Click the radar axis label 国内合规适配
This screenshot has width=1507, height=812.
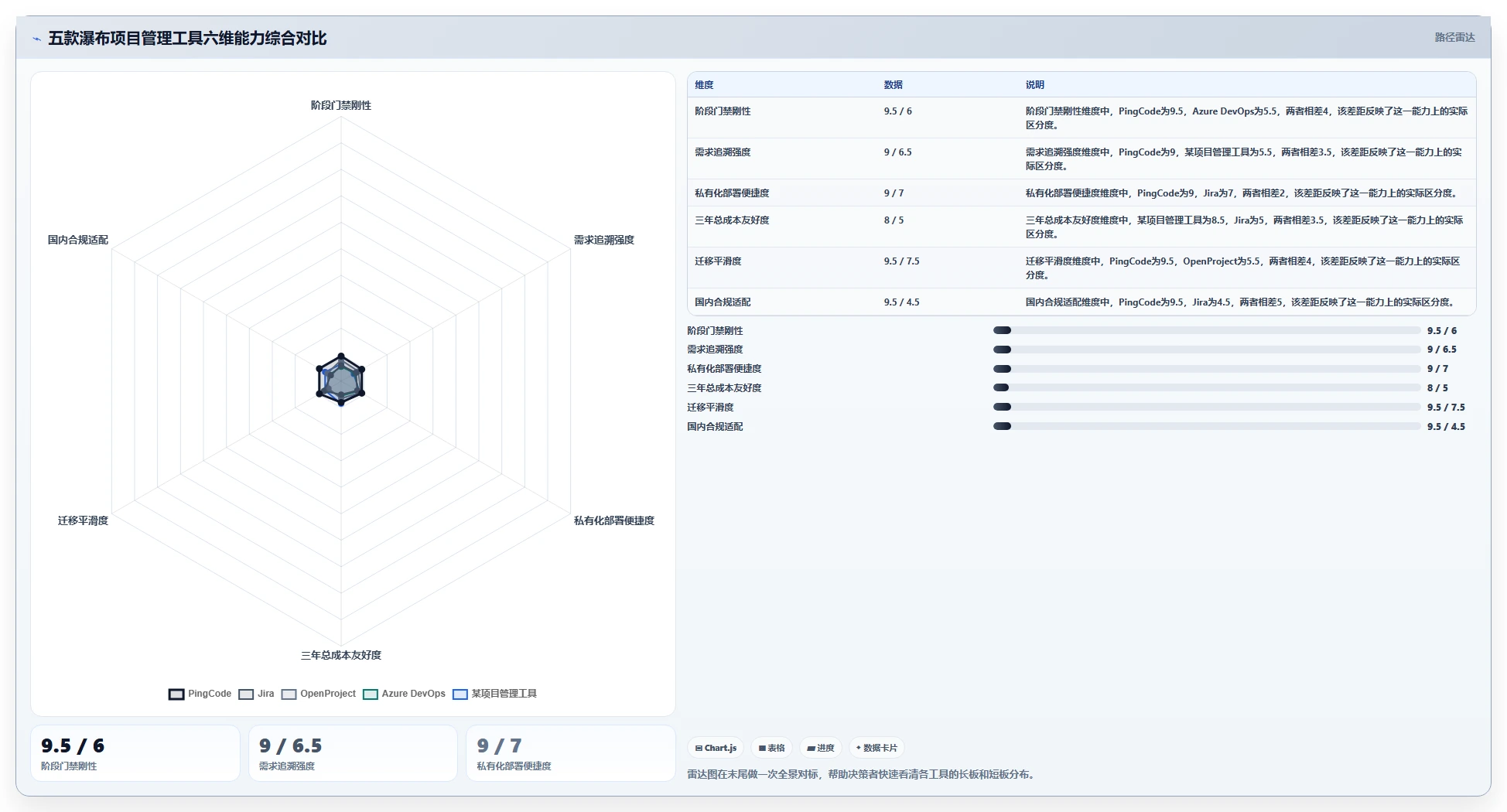pyautogui.click(x=78, y=240)
